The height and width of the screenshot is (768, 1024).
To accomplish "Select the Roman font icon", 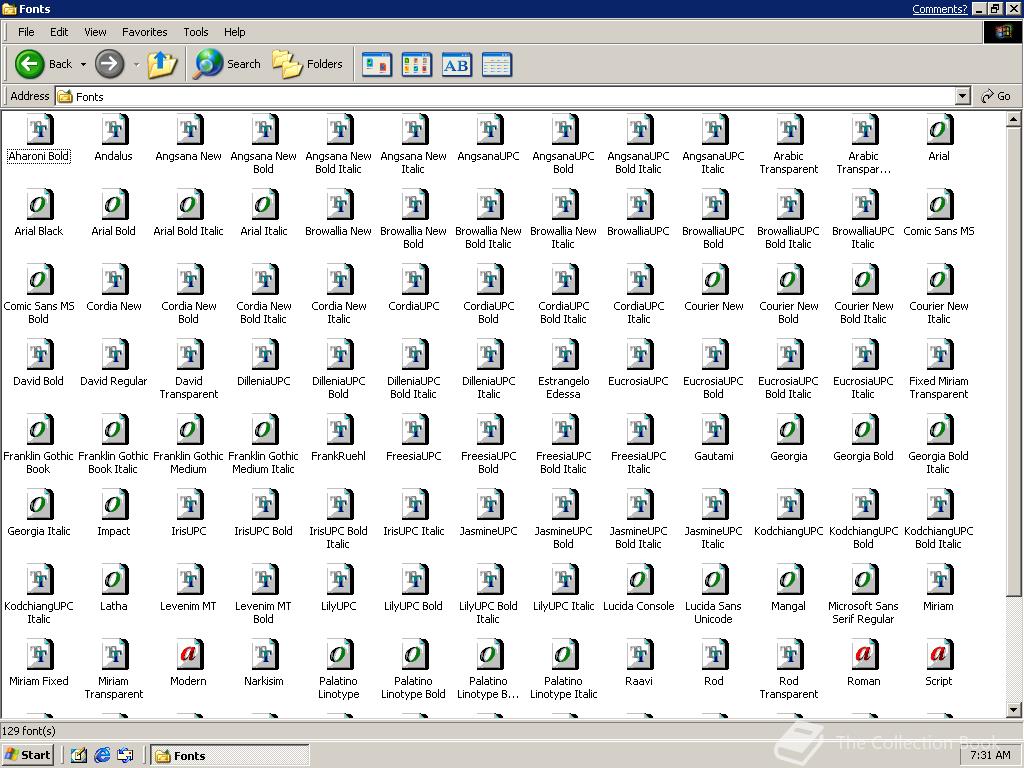I will 864,655.
